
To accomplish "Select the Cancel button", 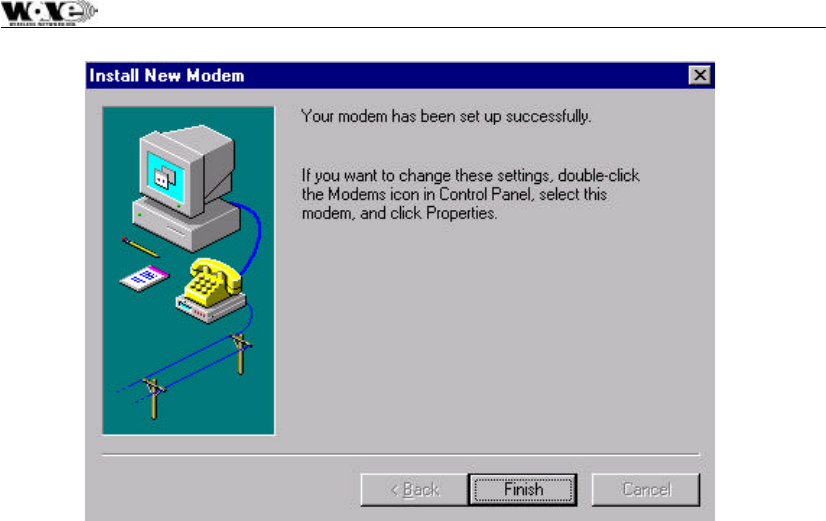I will tap(646, 489).
